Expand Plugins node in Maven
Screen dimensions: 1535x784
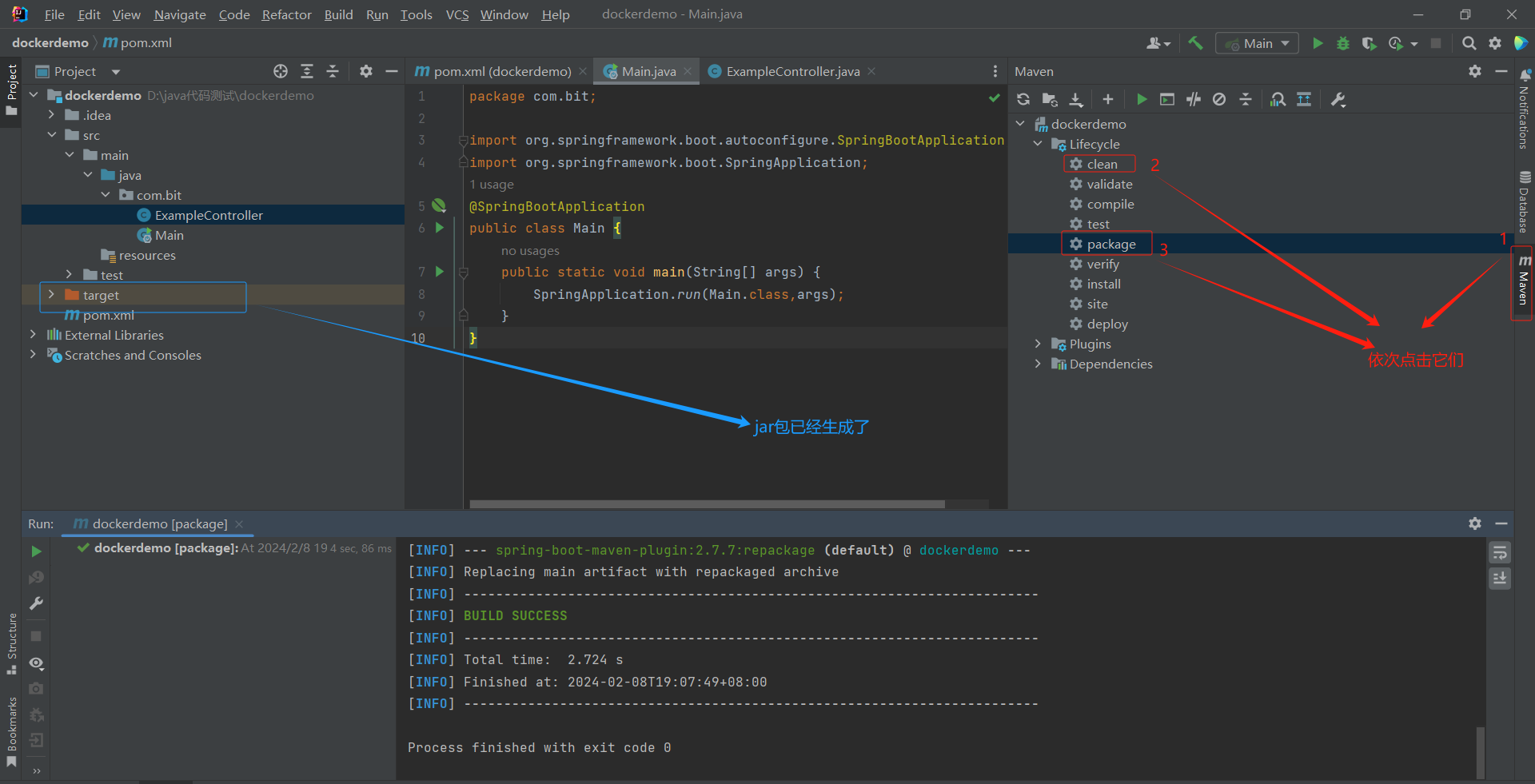pos(1038,344)
